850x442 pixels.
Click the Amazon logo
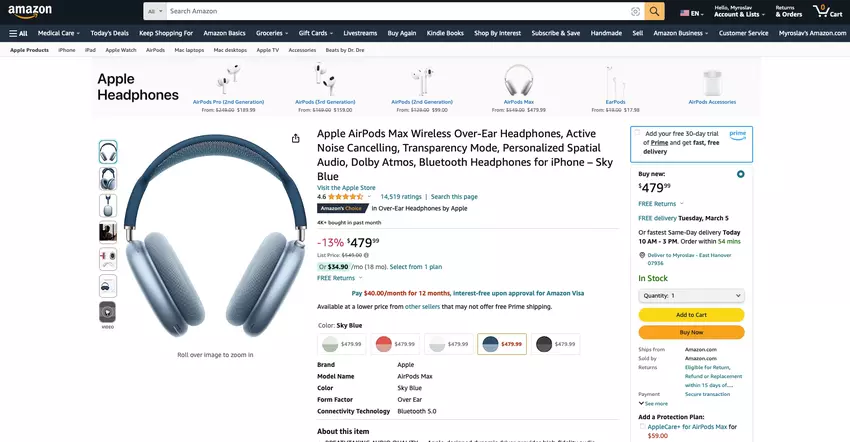30,11
